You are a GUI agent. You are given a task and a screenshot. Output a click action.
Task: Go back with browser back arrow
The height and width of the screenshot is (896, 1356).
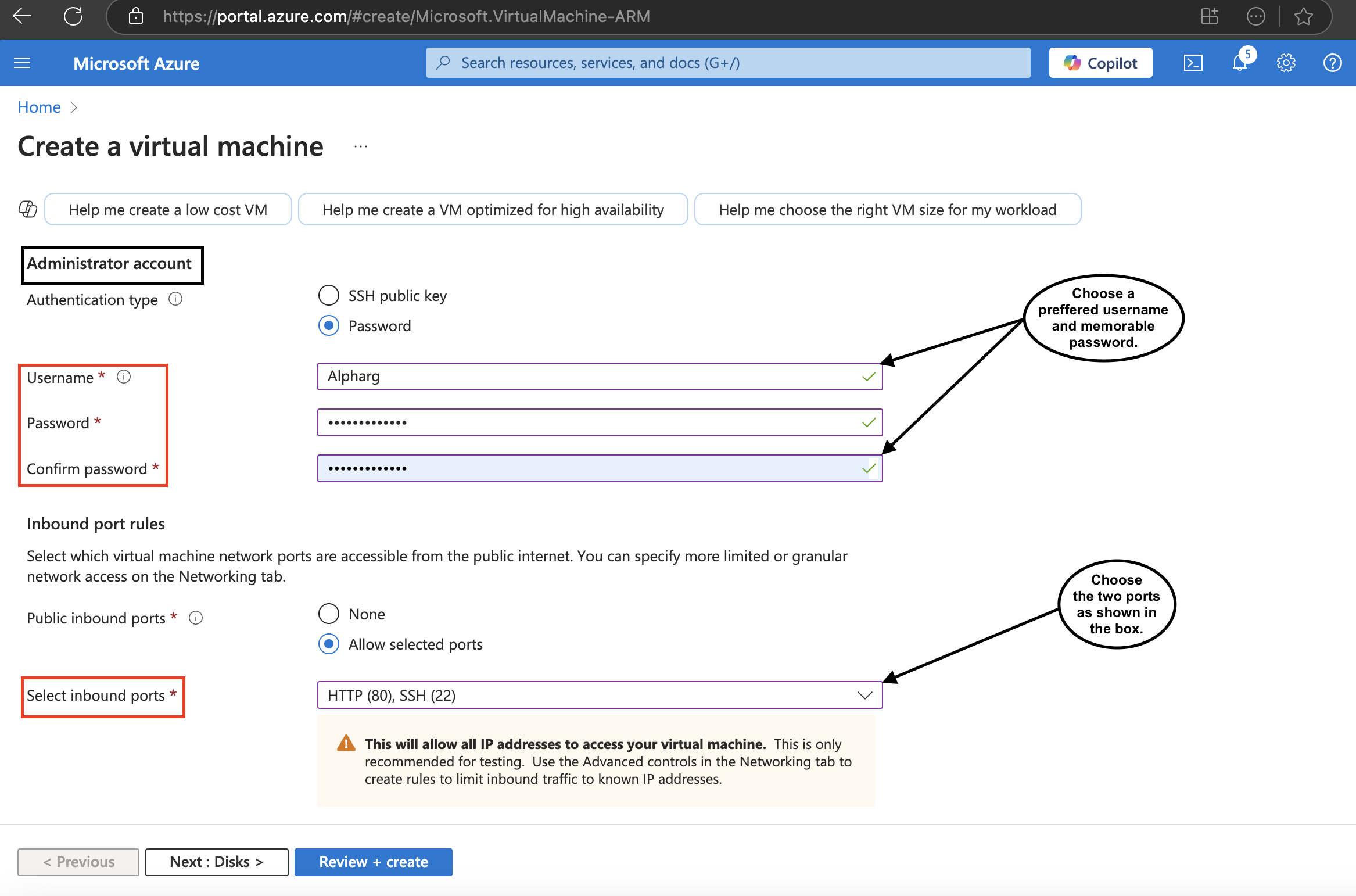22,16
